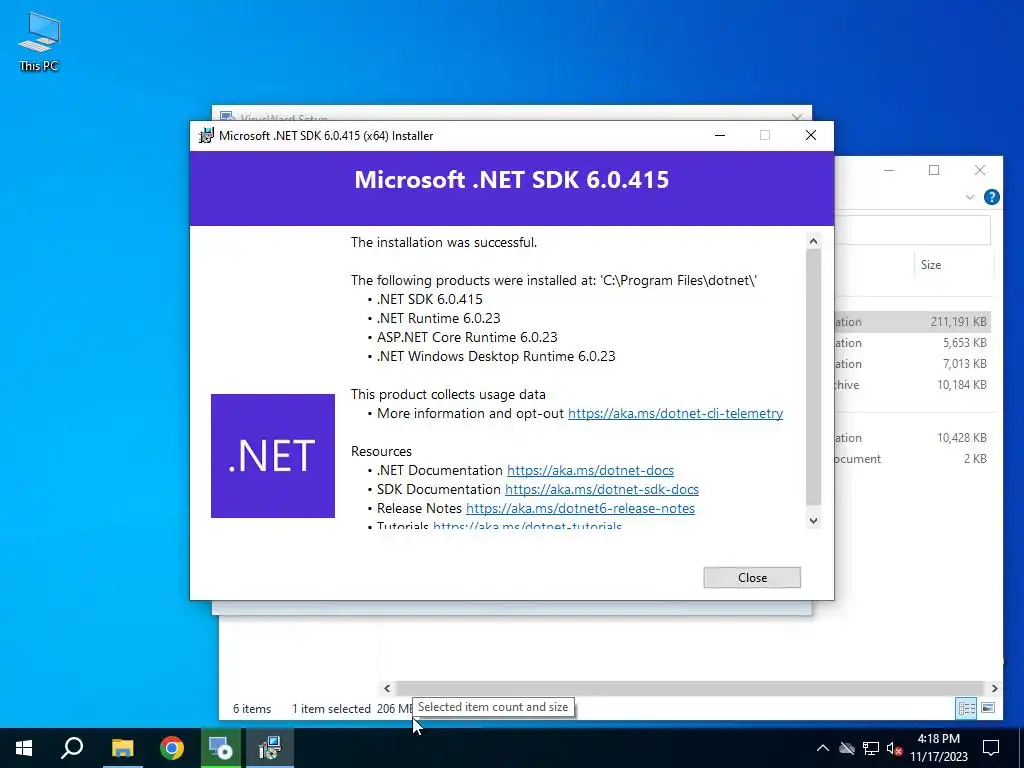Click the .NET purple logo image
Screen dimensions: 1024x768
pyautogui.click(x=273, y=456)
